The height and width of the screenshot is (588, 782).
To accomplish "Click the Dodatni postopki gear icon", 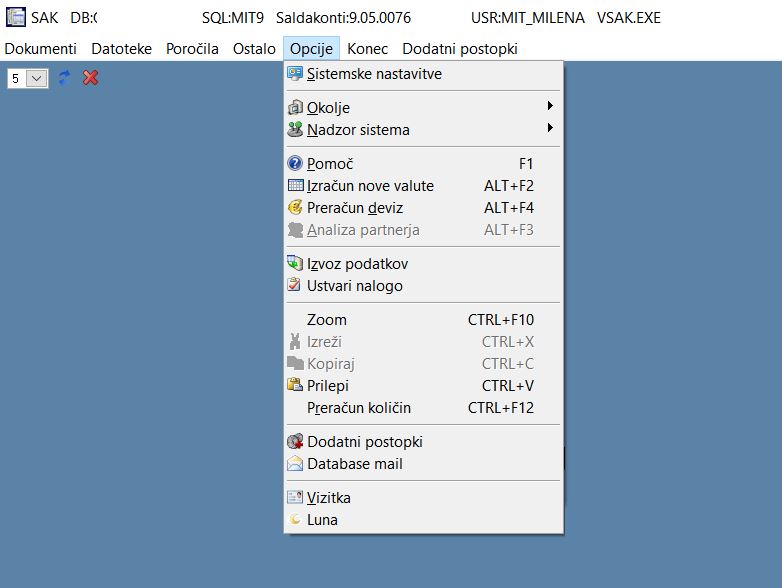I will [295, 441].
